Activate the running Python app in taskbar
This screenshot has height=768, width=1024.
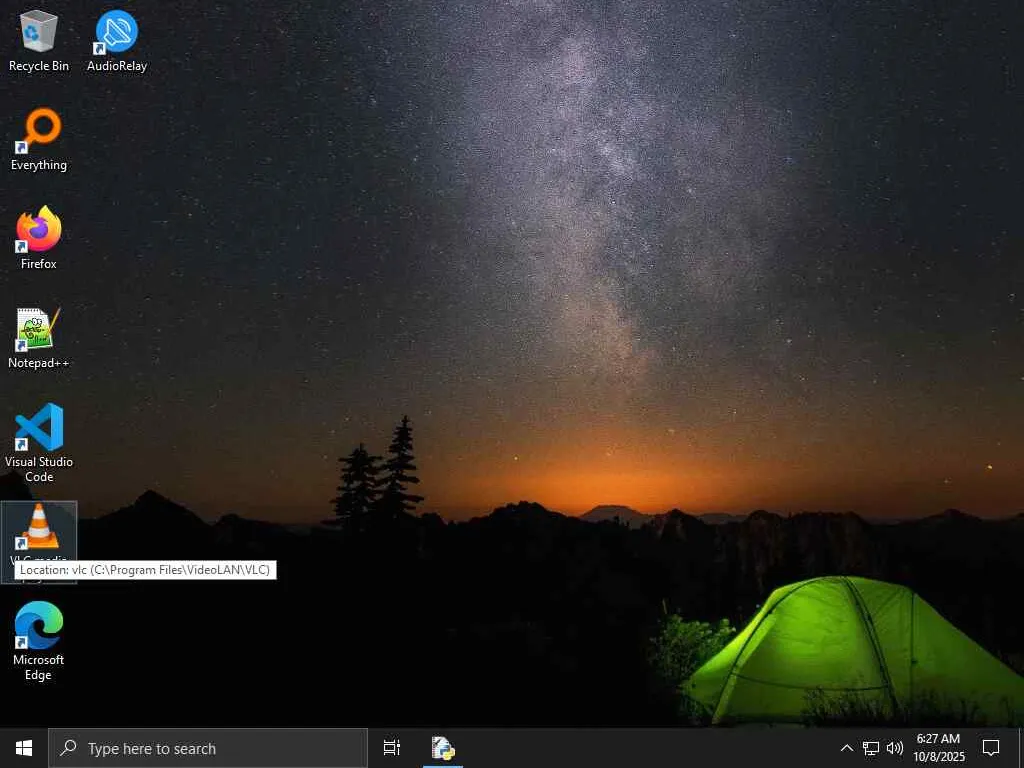[x=443, y=748]
